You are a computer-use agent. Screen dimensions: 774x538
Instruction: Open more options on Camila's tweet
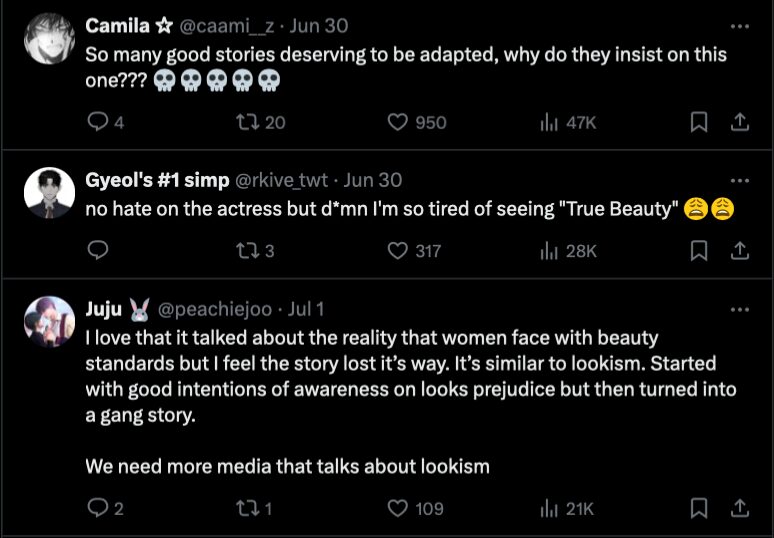pos(740,25)
